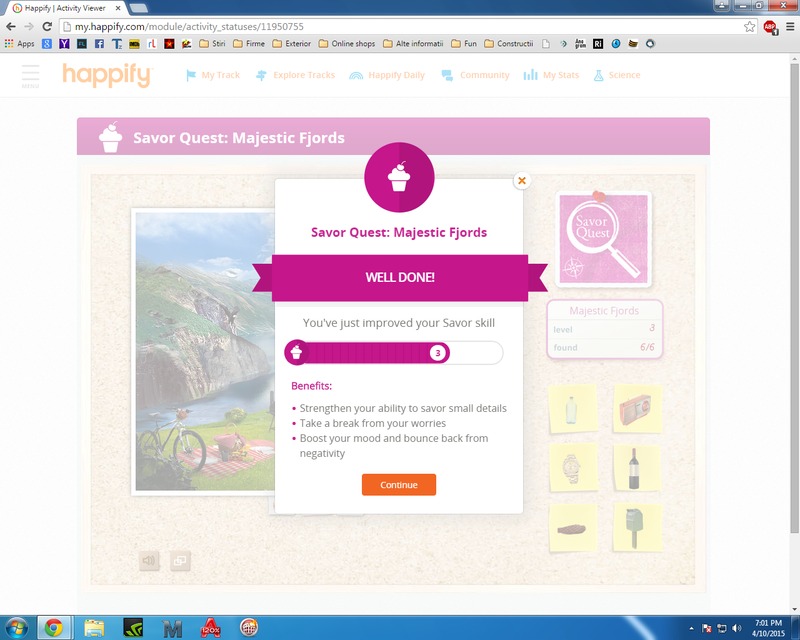Click the browser back arrow
Screen dimensions: 800x640
point(11,27)
